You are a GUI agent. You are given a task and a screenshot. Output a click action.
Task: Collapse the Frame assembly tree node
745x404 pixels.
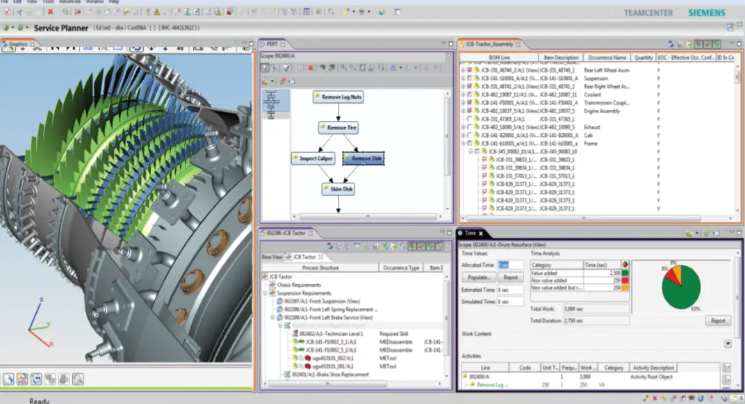[x=464, y=144]
